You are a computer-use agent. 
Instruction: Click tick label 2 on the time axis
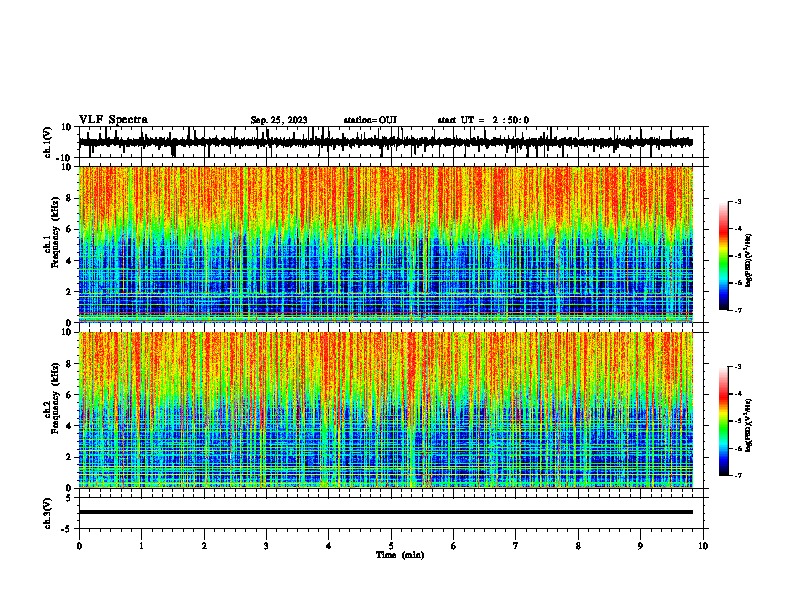[x=204, y=546]
